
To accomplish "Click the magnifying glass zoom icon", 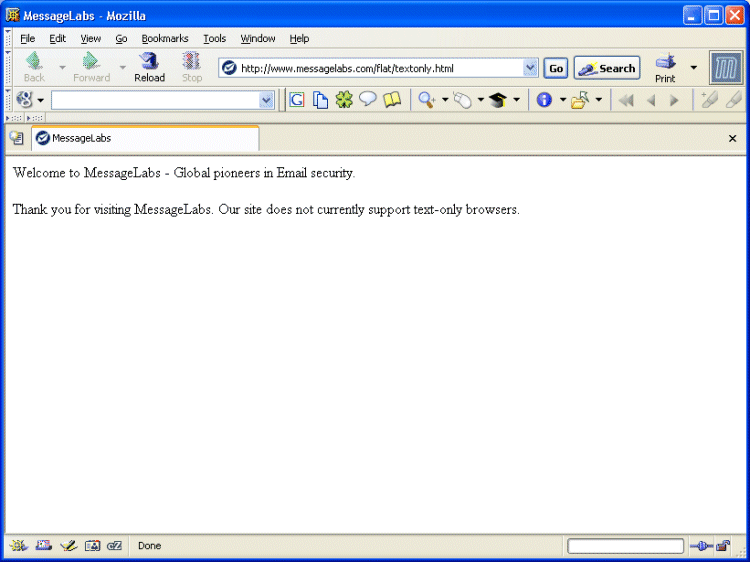I will click(427, 100).
